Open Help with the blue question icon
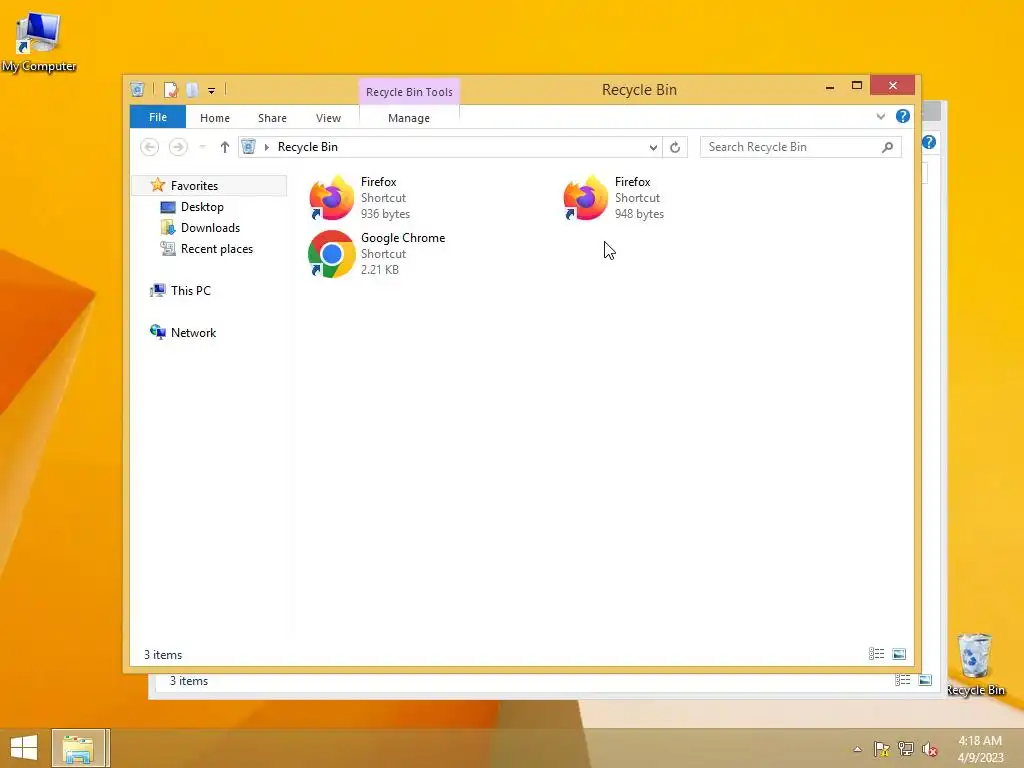 pos(903,116)
